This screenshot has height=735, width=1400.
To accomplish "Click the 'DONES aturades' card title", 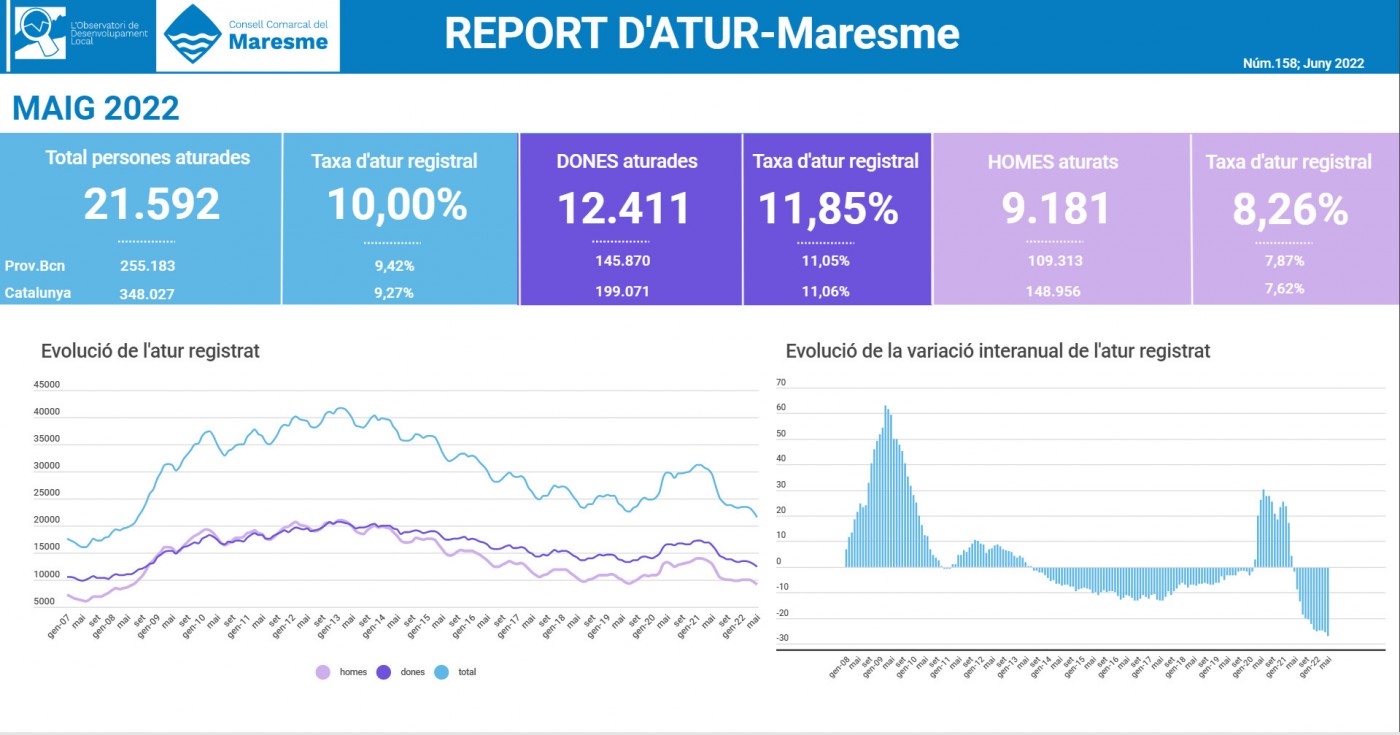I will coord(627,162).
